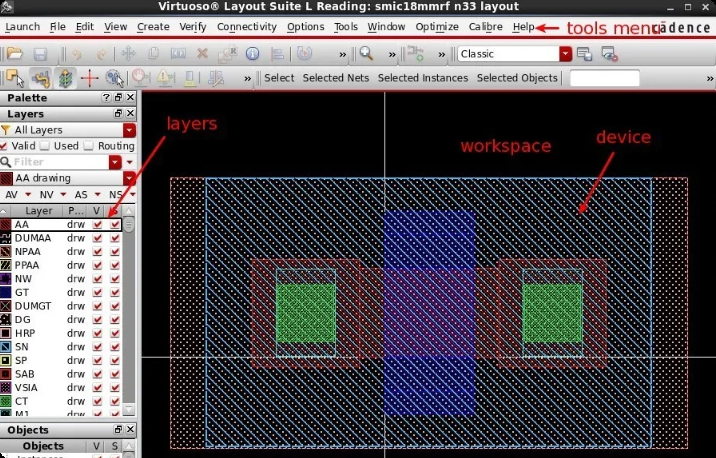Click the red crosshair icon
Screen dimensions: 716x458
tap(90, 78)
